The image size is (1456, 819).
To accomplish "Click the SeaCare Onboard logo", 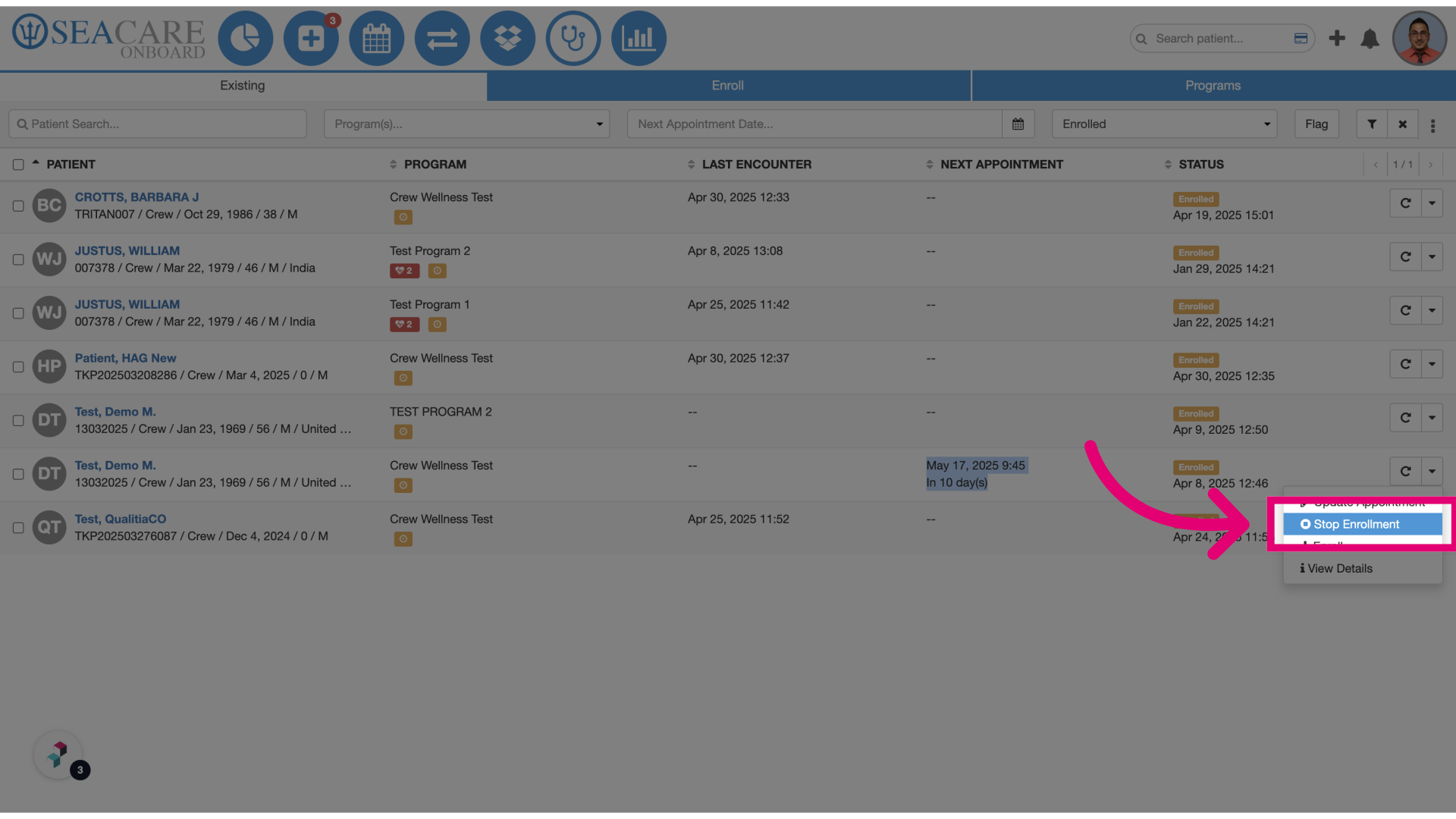I will [x=108, y=37].
